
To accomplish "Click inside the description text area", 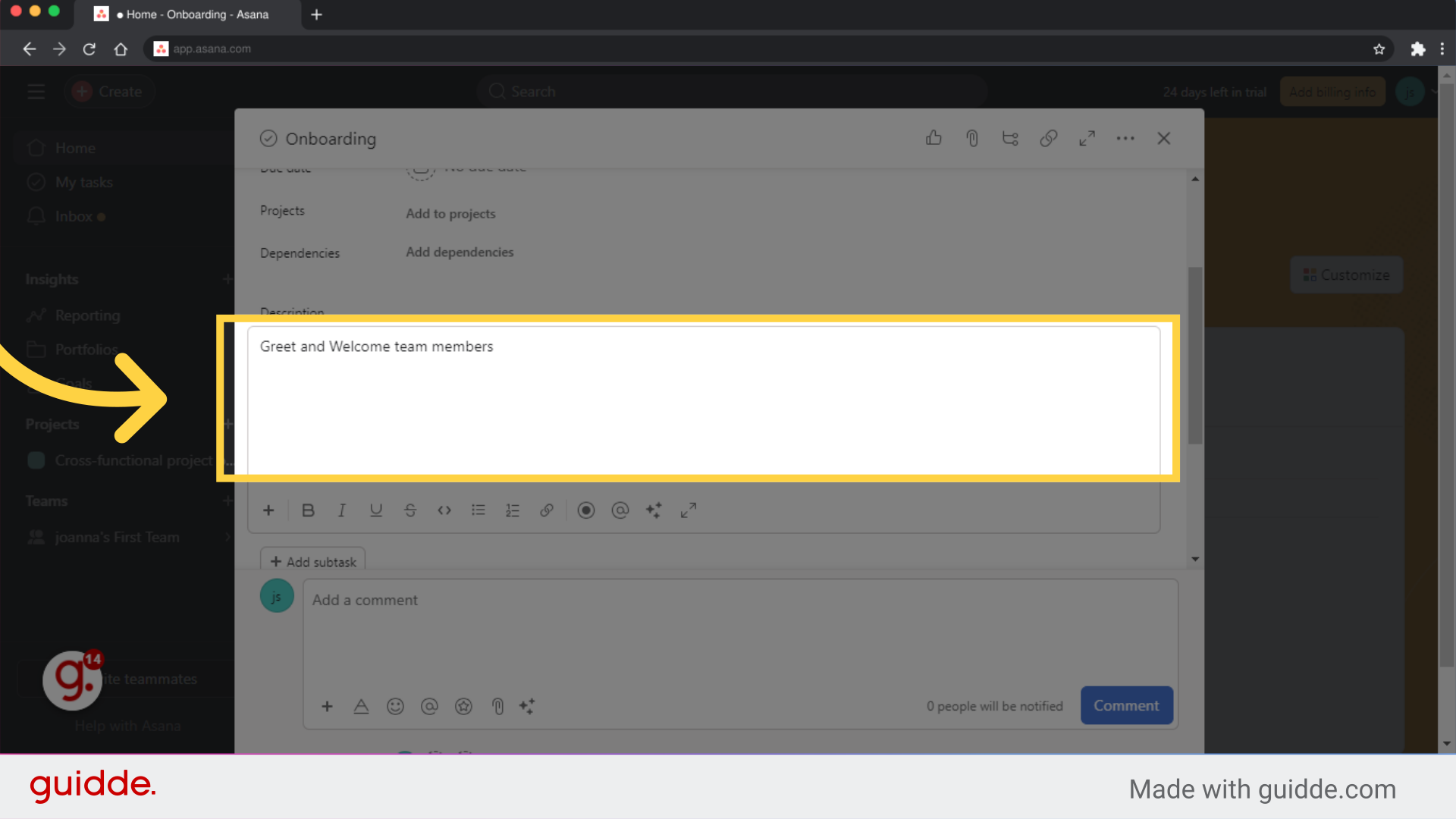I will (x=704, y=400).
